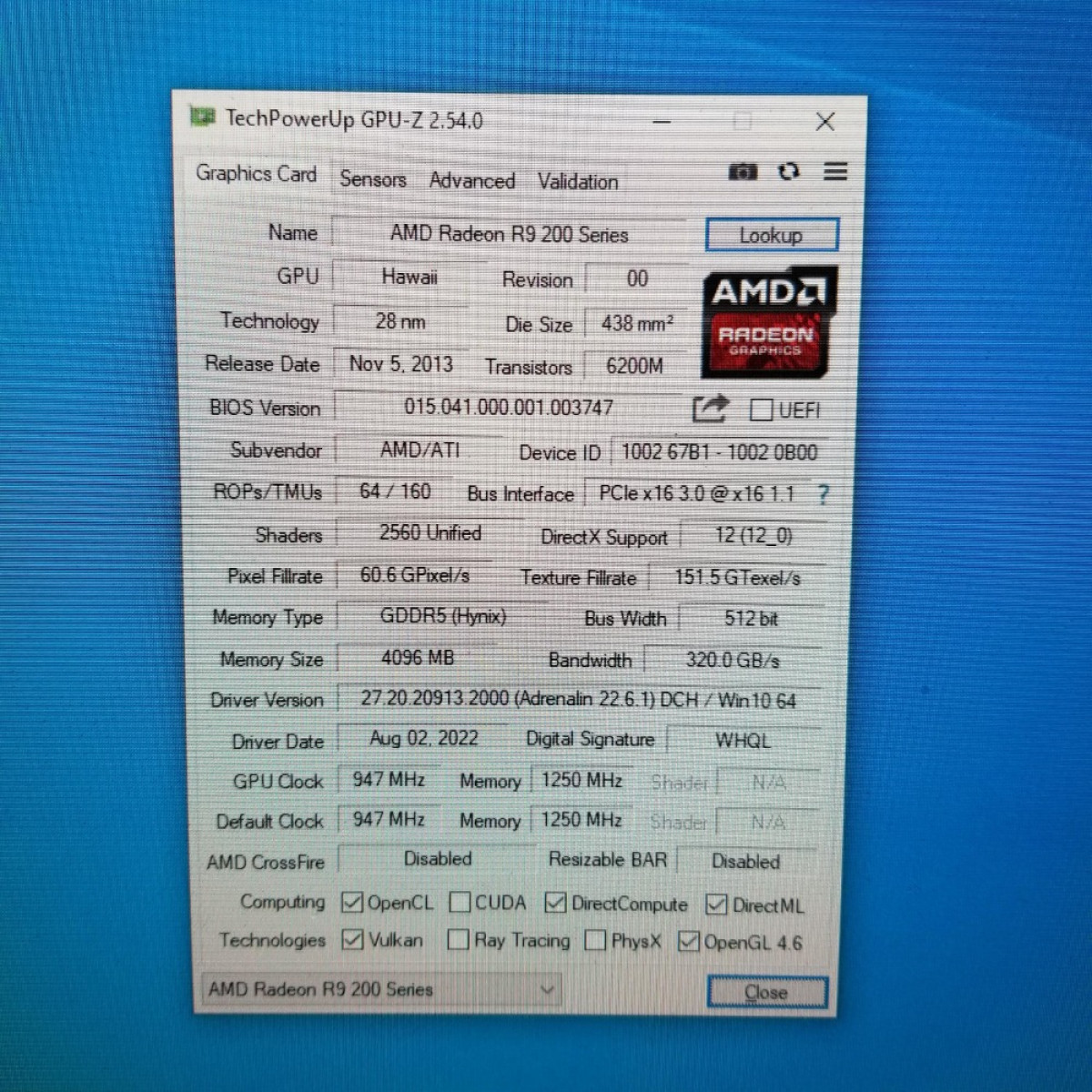Click the Bus Interface question mark
Image resolution: width=1092 pixels, height=1092 pixels.
tap(823, 494)
